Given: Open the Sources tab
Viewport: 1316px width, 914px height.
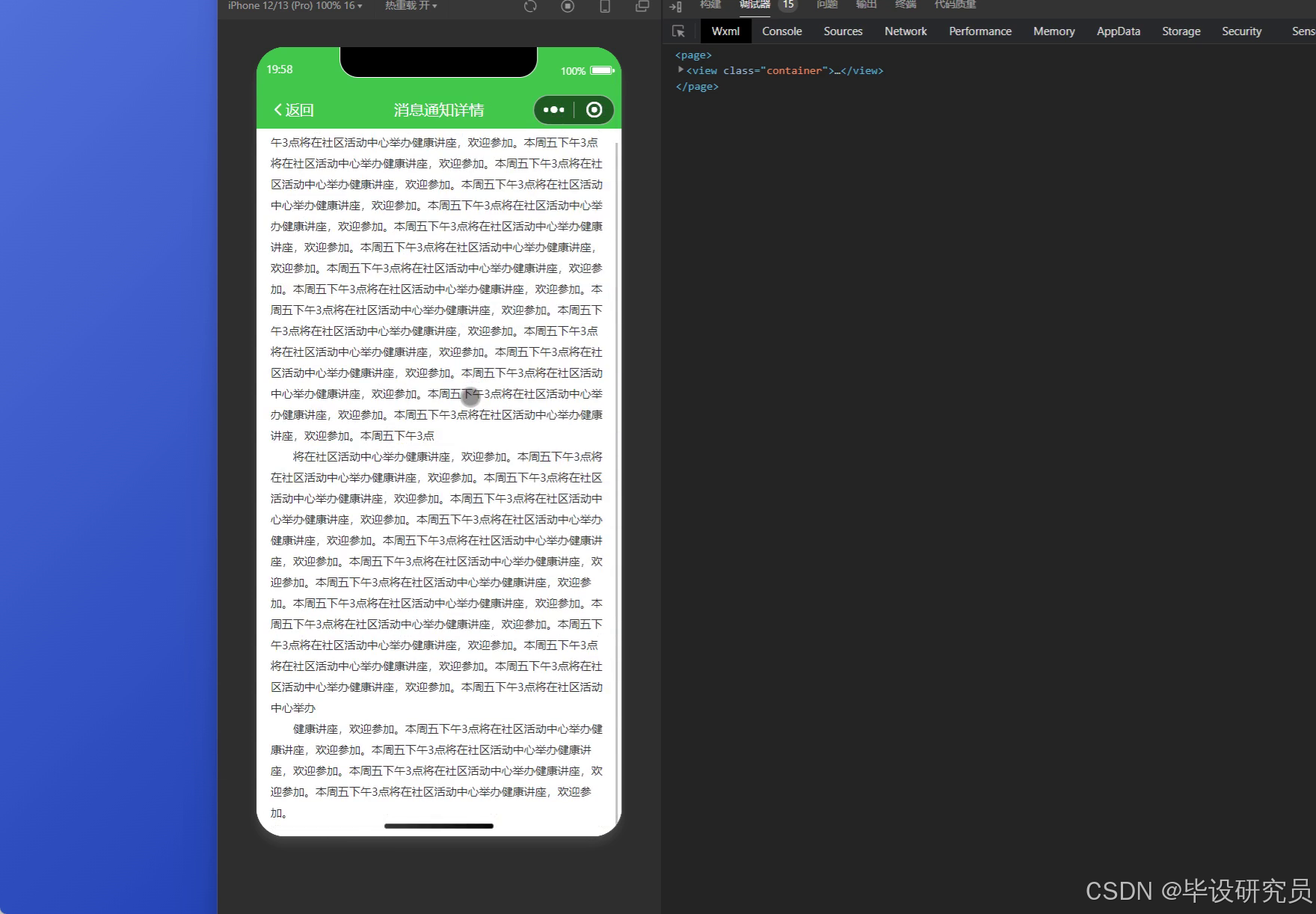Looking at the screenshot, I should tap(843, 31).
